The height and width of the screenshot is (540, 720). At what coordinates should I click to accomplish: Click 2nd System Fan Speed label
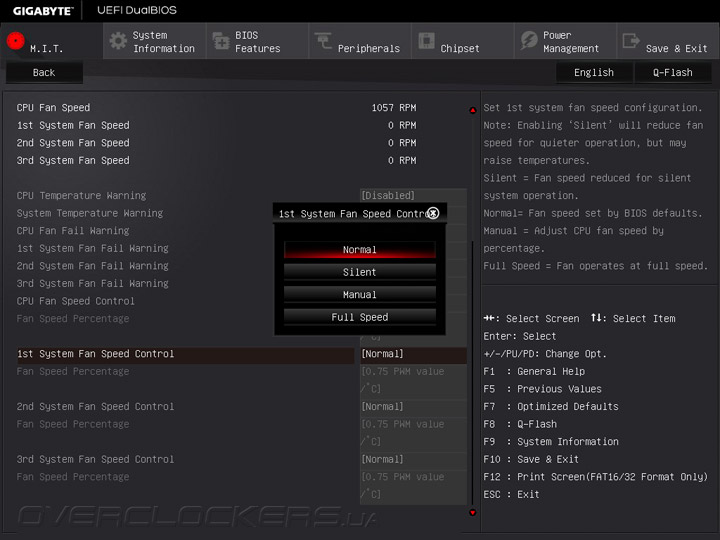73,143
